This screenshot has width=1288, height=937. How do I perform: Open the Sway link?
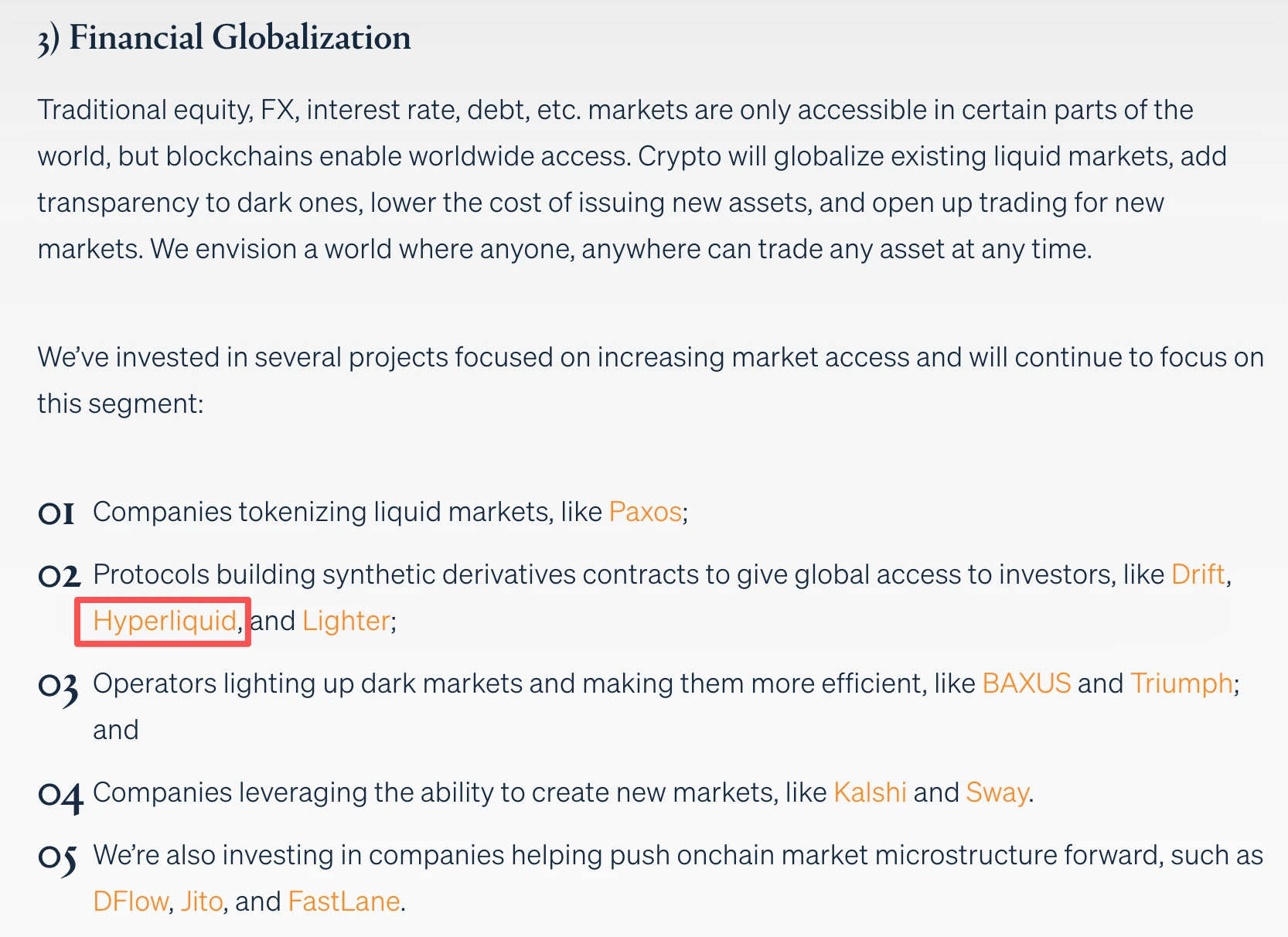tap(997, 792)
